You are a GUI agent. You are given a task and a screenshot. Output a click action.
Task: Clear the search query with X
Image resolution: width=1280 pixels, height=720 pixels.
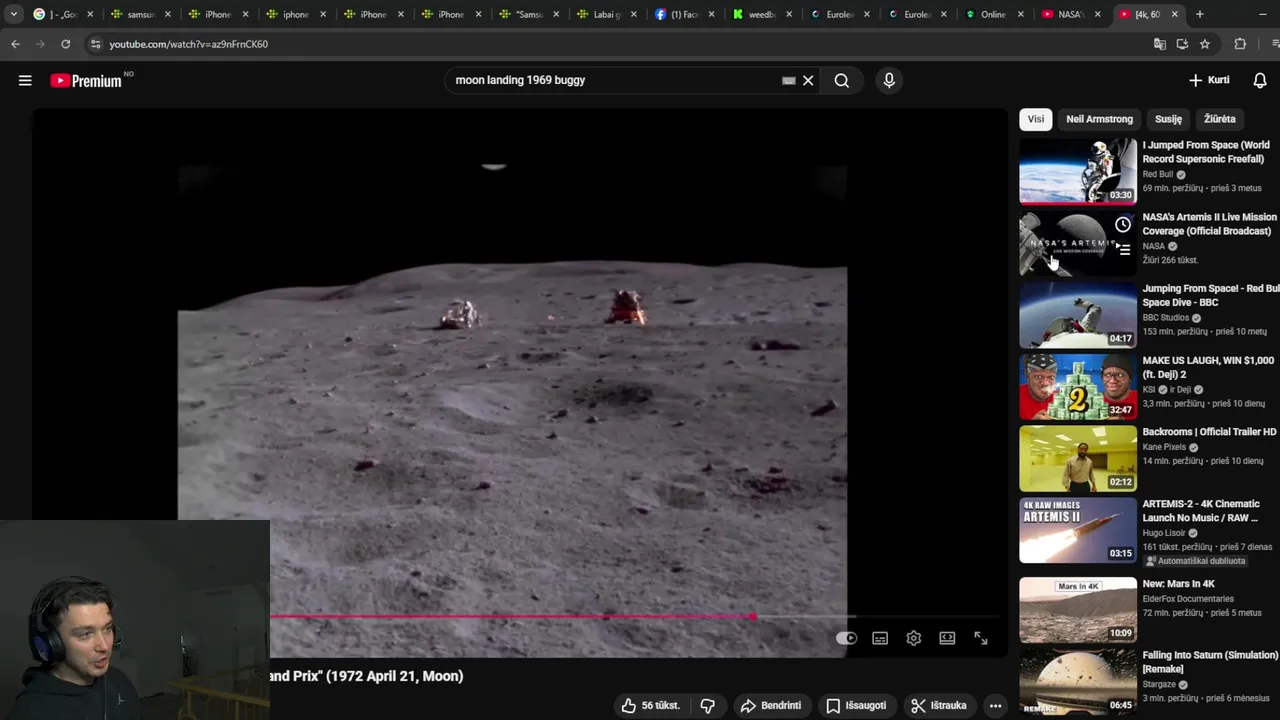coord(808,81)
